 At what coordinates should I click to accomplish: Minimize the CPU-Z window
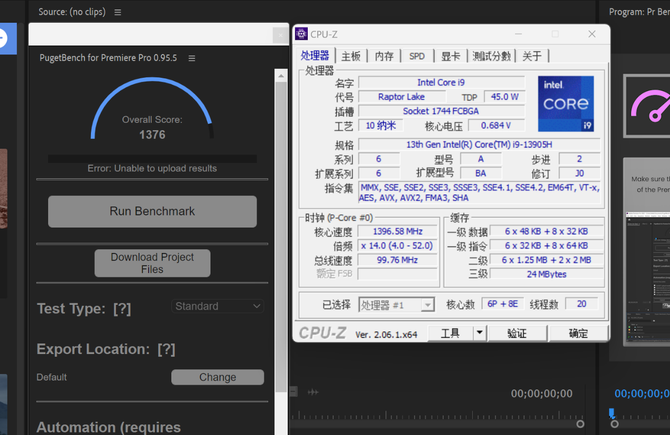[518, 34]
